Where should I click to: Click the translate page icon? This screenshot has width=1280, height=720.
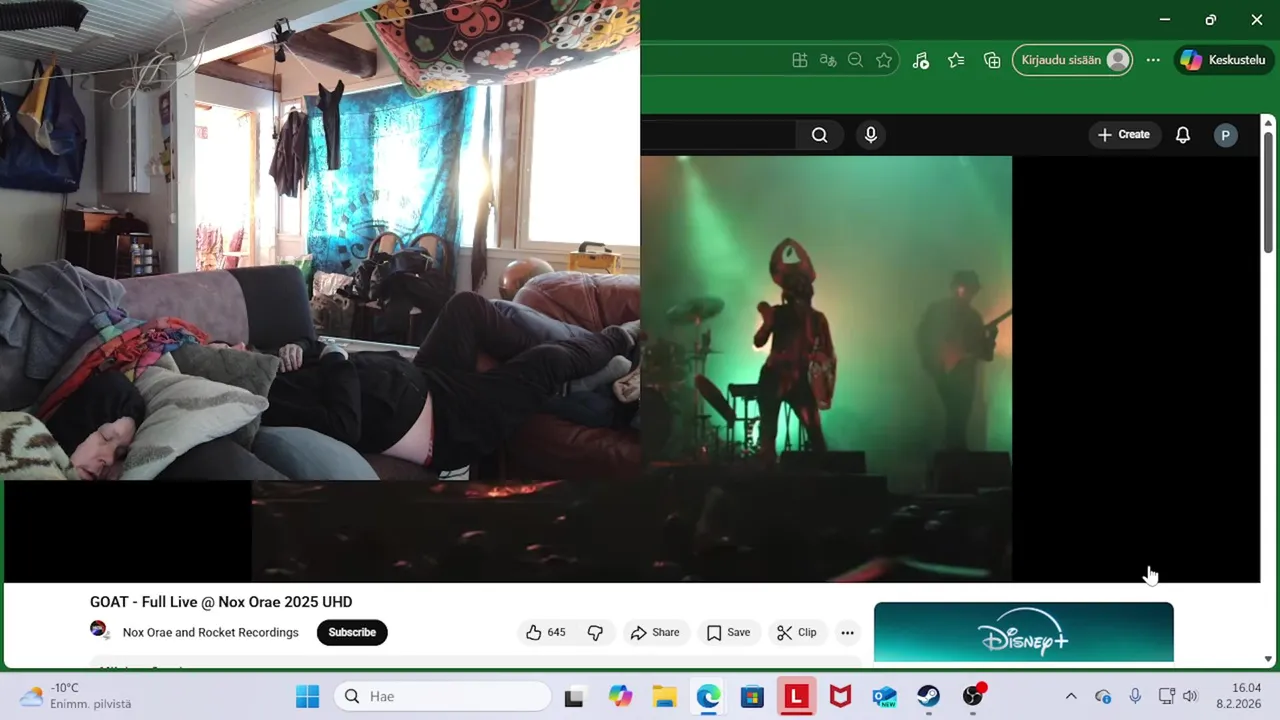[827, 60]
